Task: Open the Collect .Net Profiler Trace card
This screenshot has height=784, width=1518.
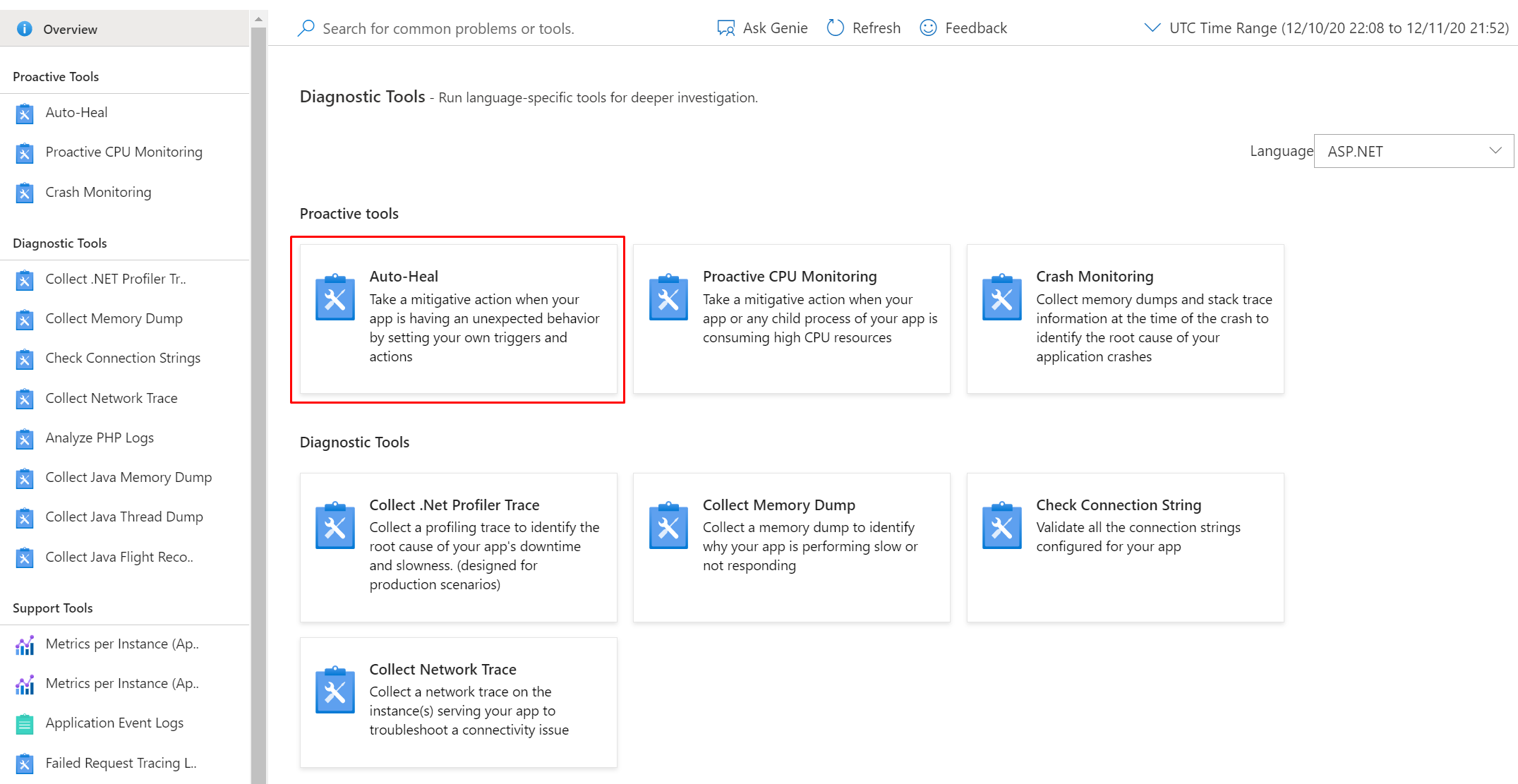Action: click(x=458, y=547)
